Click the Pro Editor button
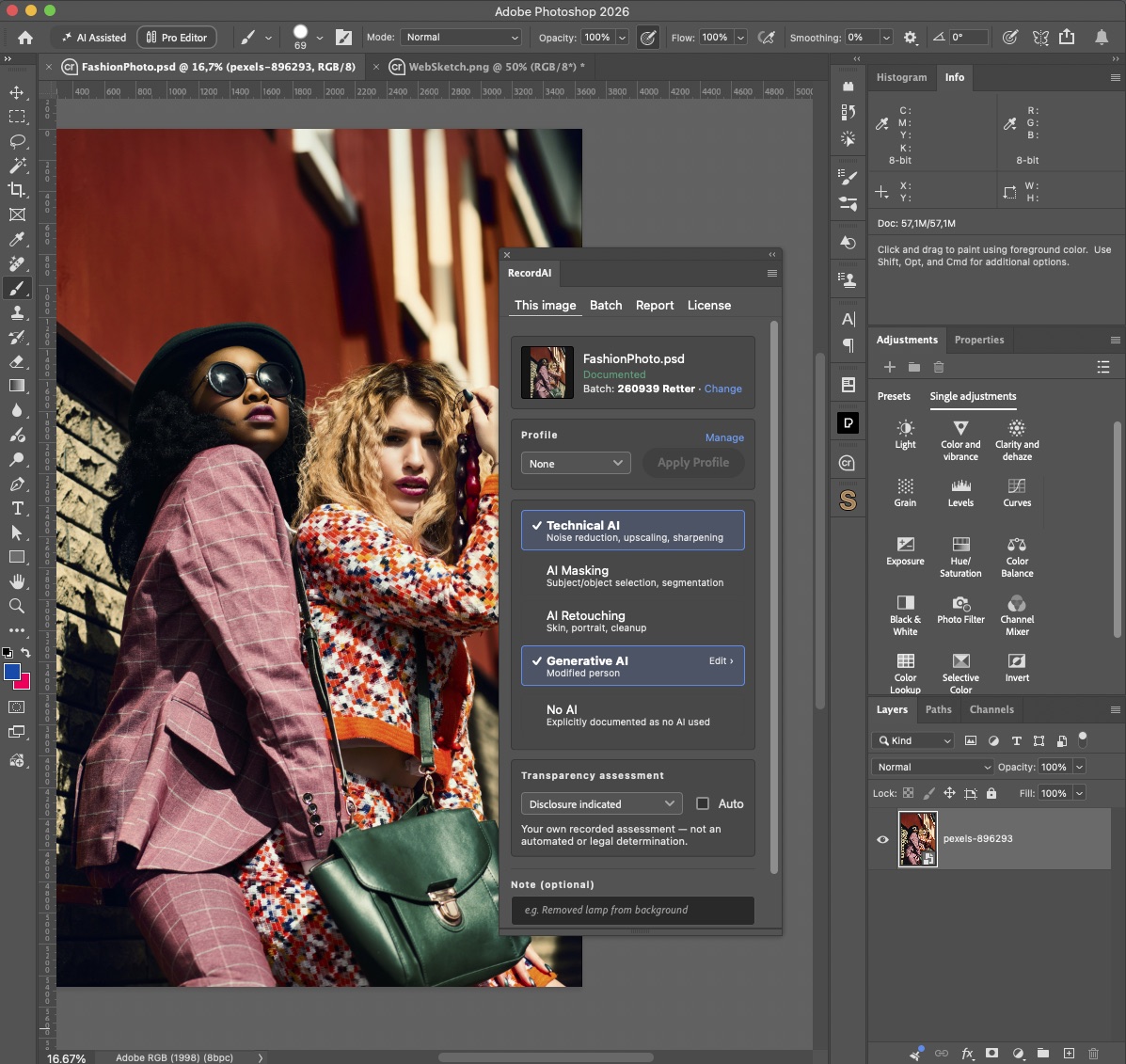Image resolution: width=1126 pixels, height=1064 pixels. coord(177,38)
